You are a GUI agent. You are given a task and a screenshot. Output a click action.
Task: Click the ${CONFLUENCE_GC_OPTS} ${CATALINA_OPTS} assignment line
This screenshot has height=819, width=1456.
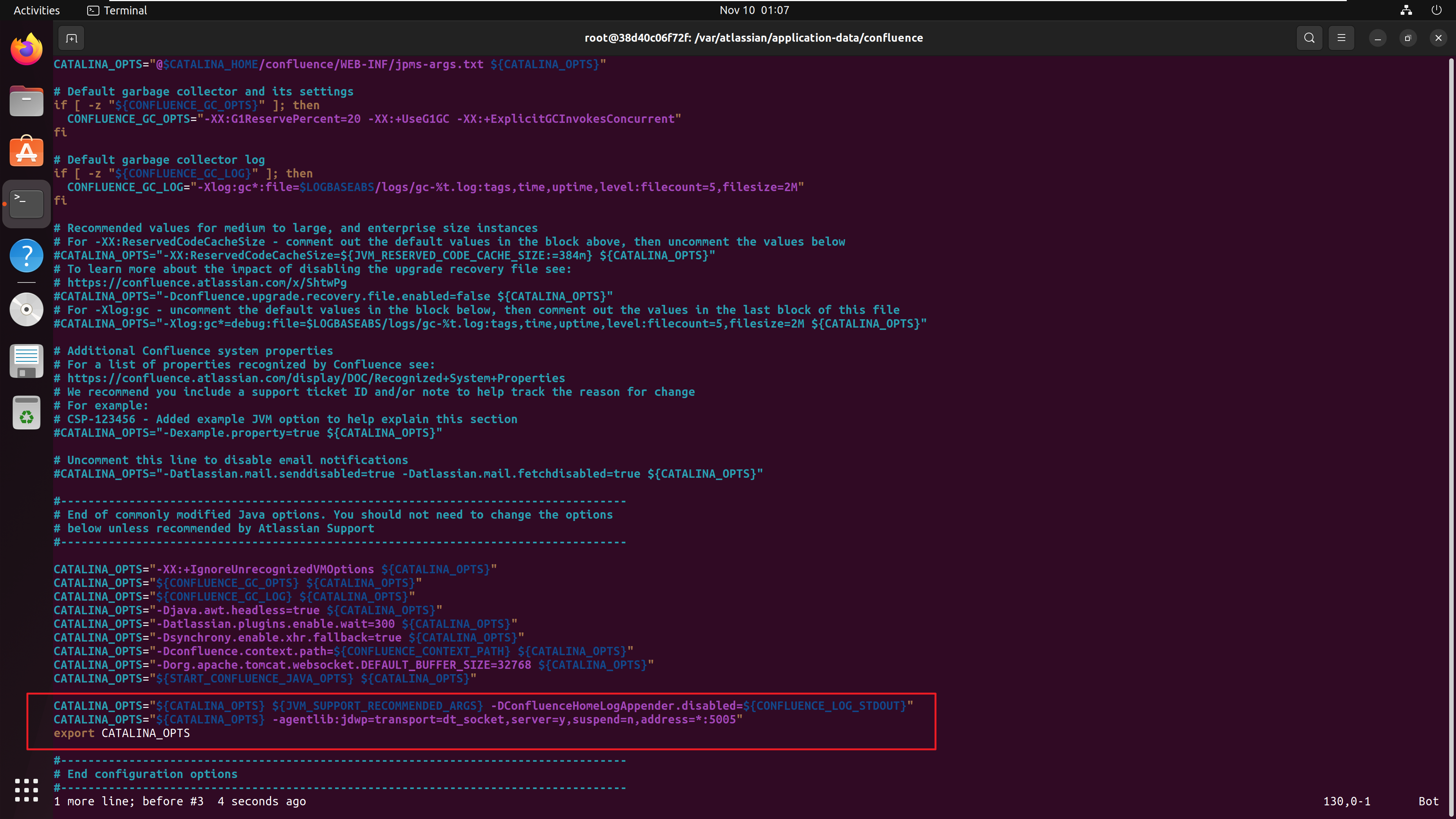coord(237,583)
